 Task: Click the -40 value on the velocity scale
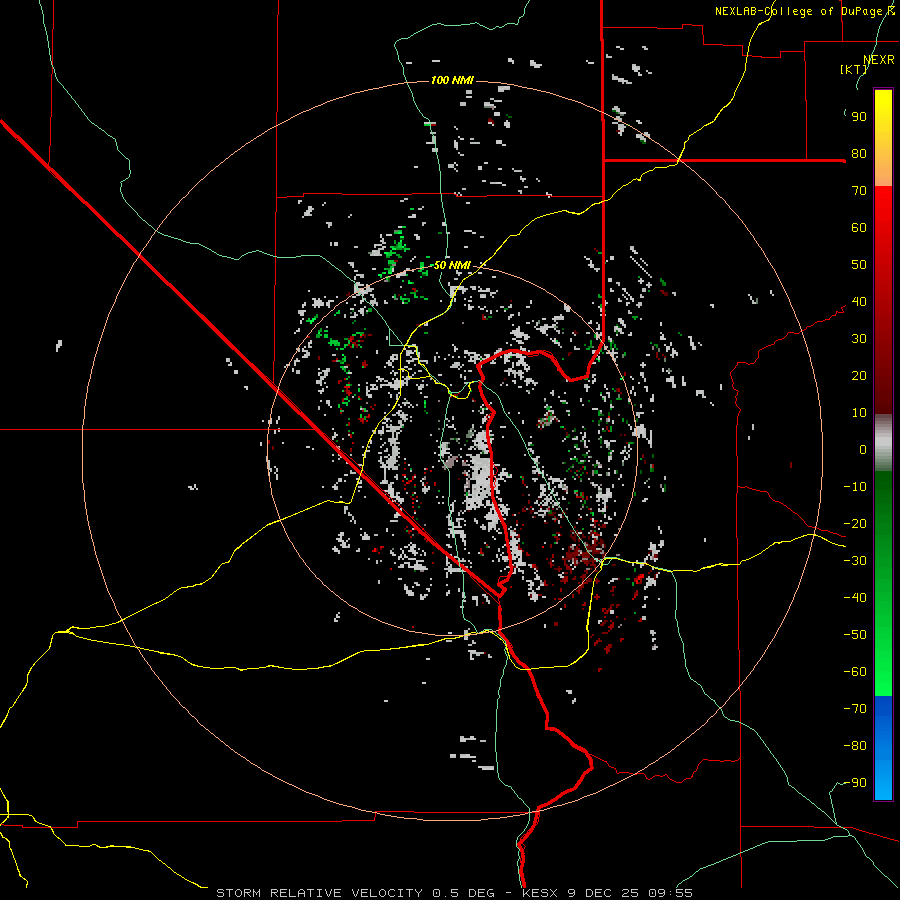pyautogui.click(x=855, y=598)
